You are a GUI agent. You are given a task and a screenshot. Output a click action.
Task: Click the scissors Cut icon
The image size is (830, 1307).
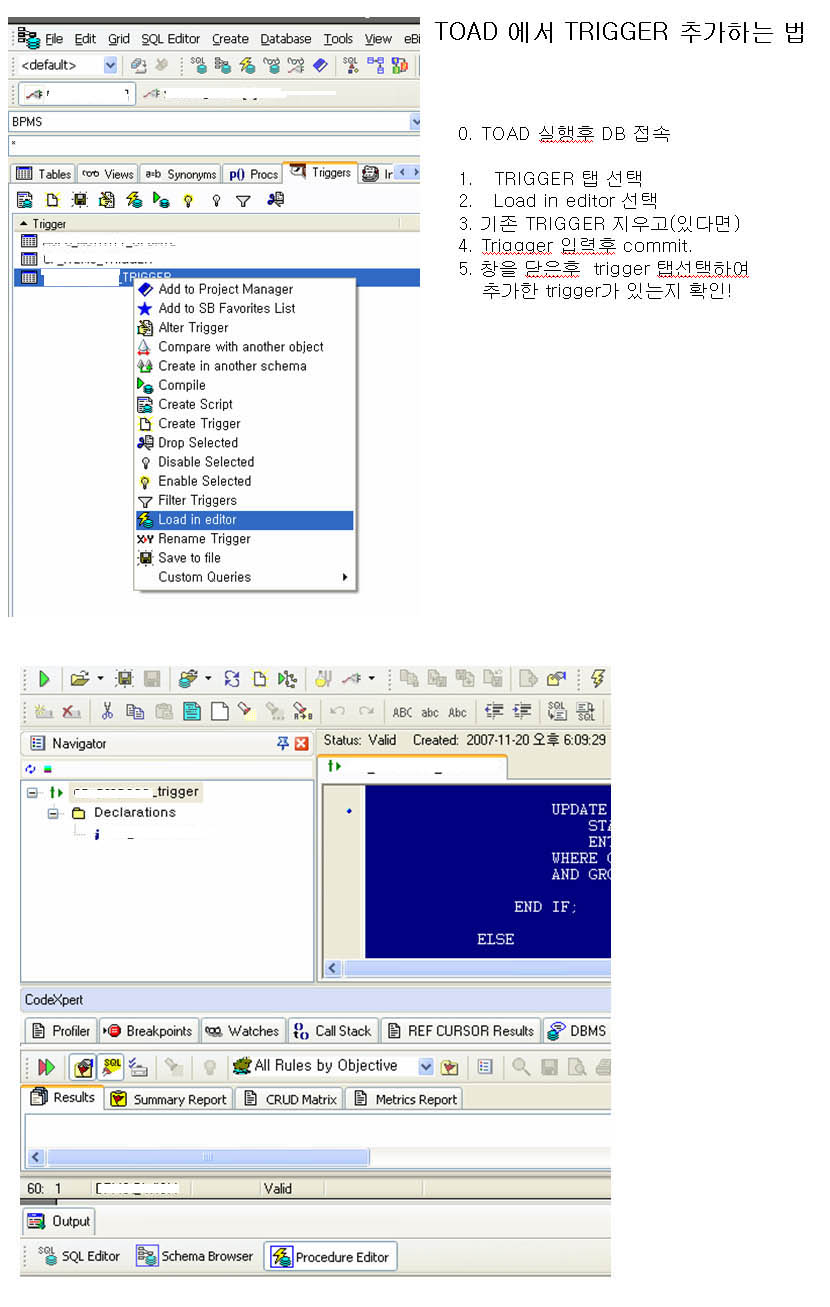point(107,712)
